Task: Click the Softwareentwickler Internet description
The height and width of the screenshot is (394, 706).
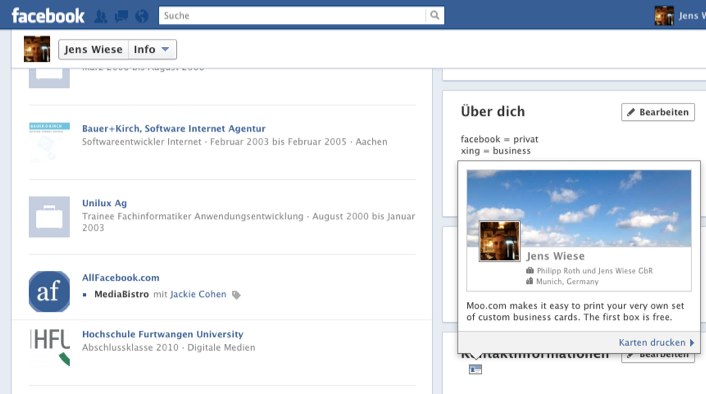Action: click(x=235, y=142)
